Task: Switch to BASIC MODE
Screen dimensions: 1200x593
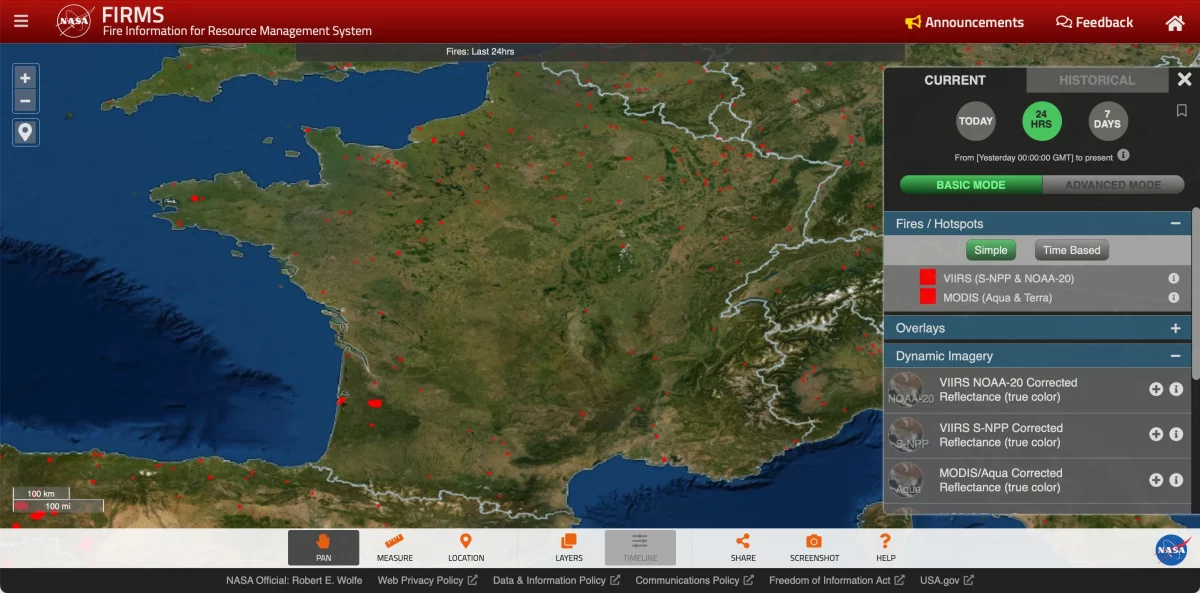Action: click(x=971, y=185)
